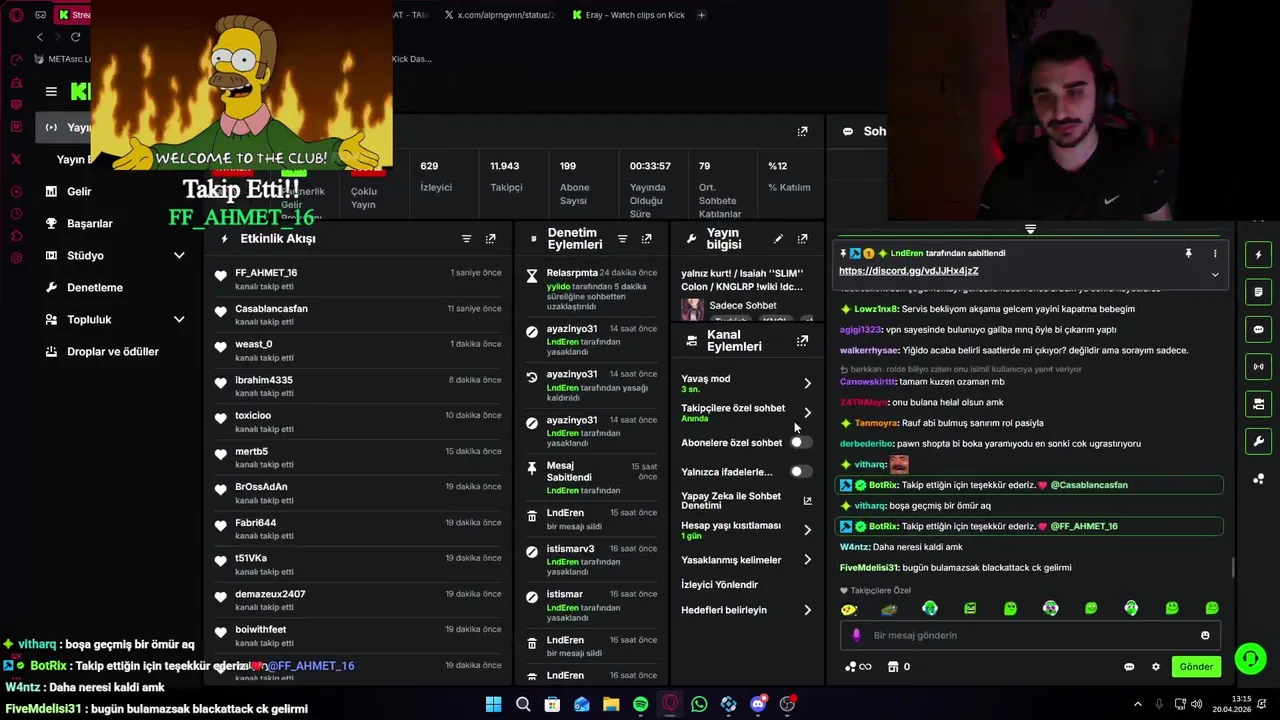Unpin the pinned Discord chat message
The image size is (1280, 720).
point(1188,254)
